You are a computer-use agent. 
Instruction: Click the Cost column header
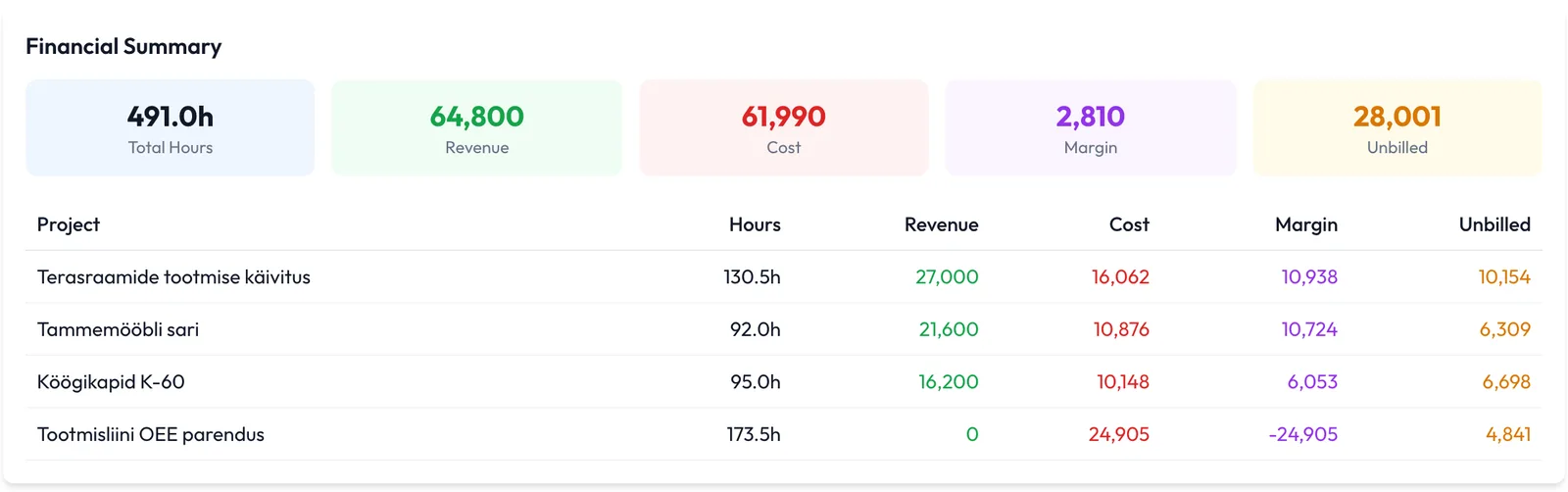click(1129, 224)
